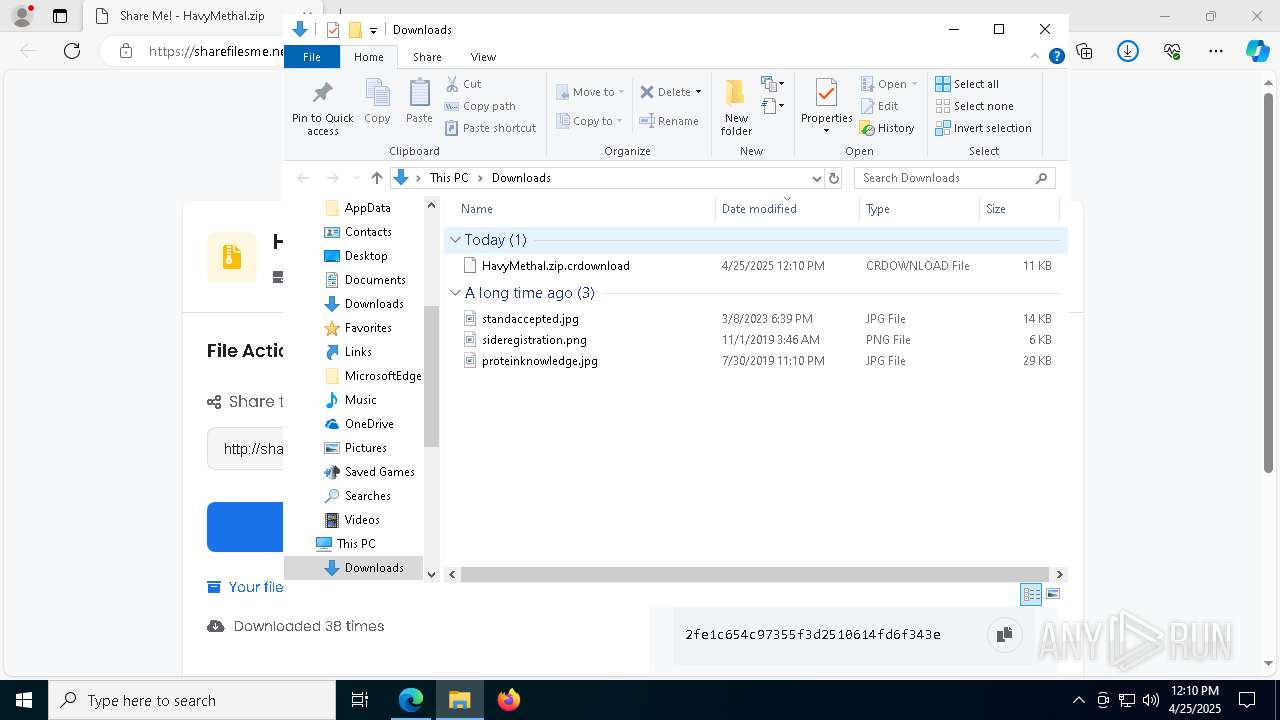The image size is (1280, 720).
Task: Collapse the A long time ago group
Action: (456, 293)
